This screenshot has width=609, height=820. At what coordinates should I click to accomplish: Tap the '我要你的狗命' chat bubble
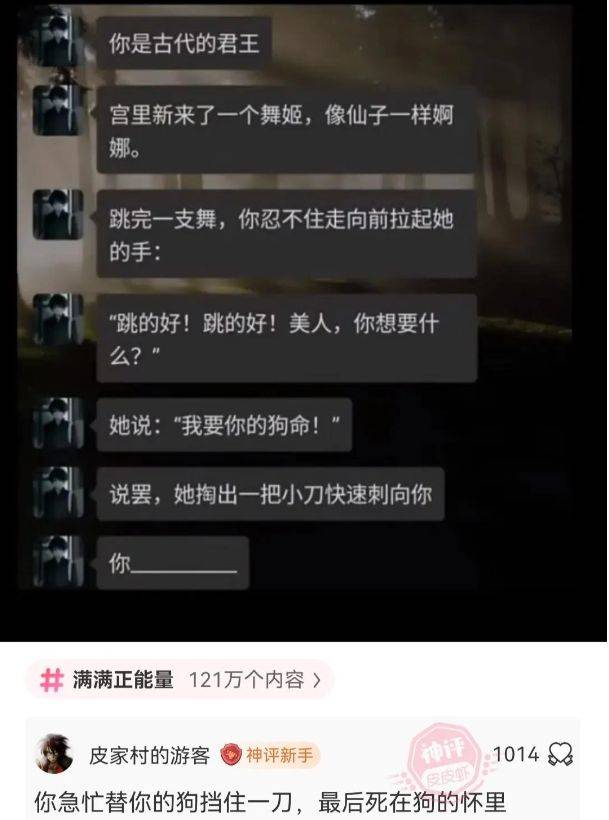[x=224, y=425]
